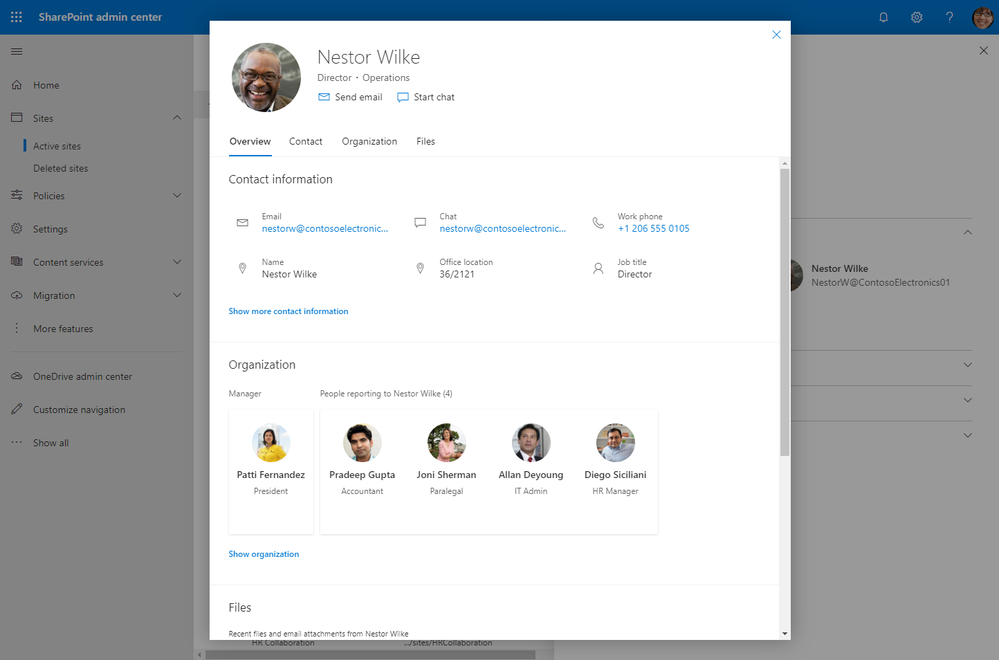Click the Chat bubble icon in contact info
Image resolution: width=999 pixels, height=660 pixels.
tap(420, 222)
